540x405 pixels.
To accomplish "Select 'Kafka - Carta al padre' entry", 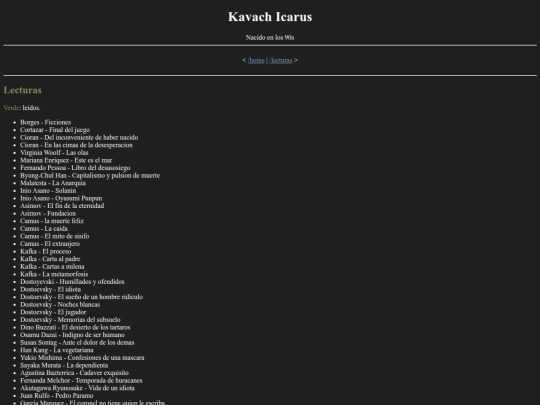I will (x=50, y=259).
